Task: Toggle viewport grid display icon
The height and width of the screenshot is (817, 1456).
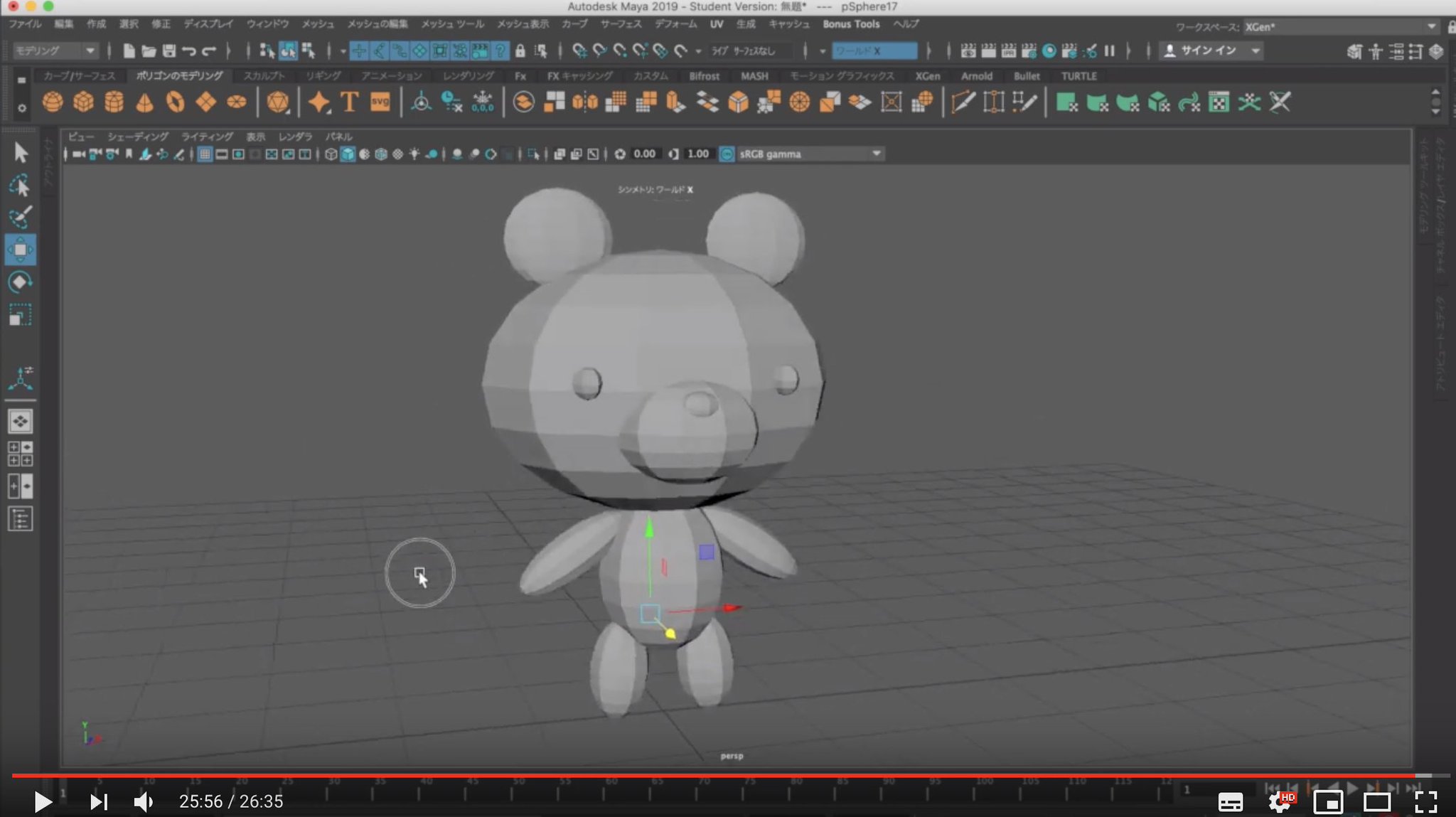Action: coord(205,154)
